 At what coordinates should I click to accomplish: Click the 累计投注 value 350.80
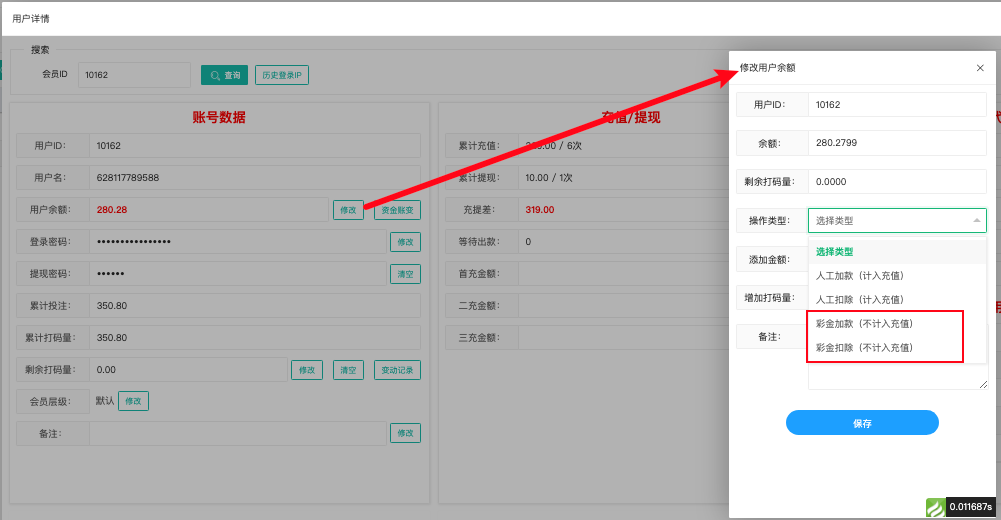pyautogui.click(x=112, y=306)
